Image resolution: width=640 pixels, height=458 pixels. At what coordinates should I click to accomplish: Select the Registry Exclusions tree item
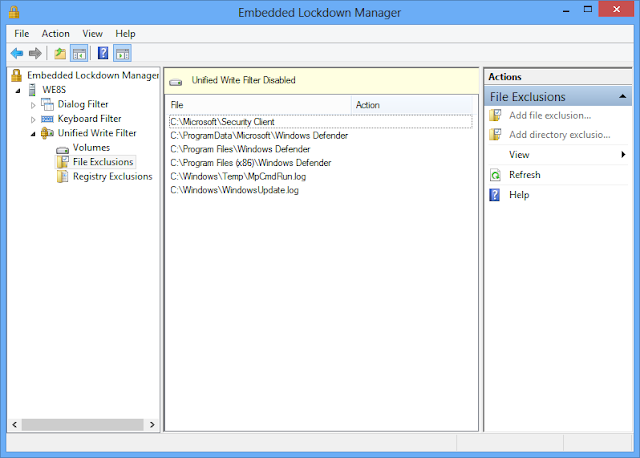pos(113,176)
